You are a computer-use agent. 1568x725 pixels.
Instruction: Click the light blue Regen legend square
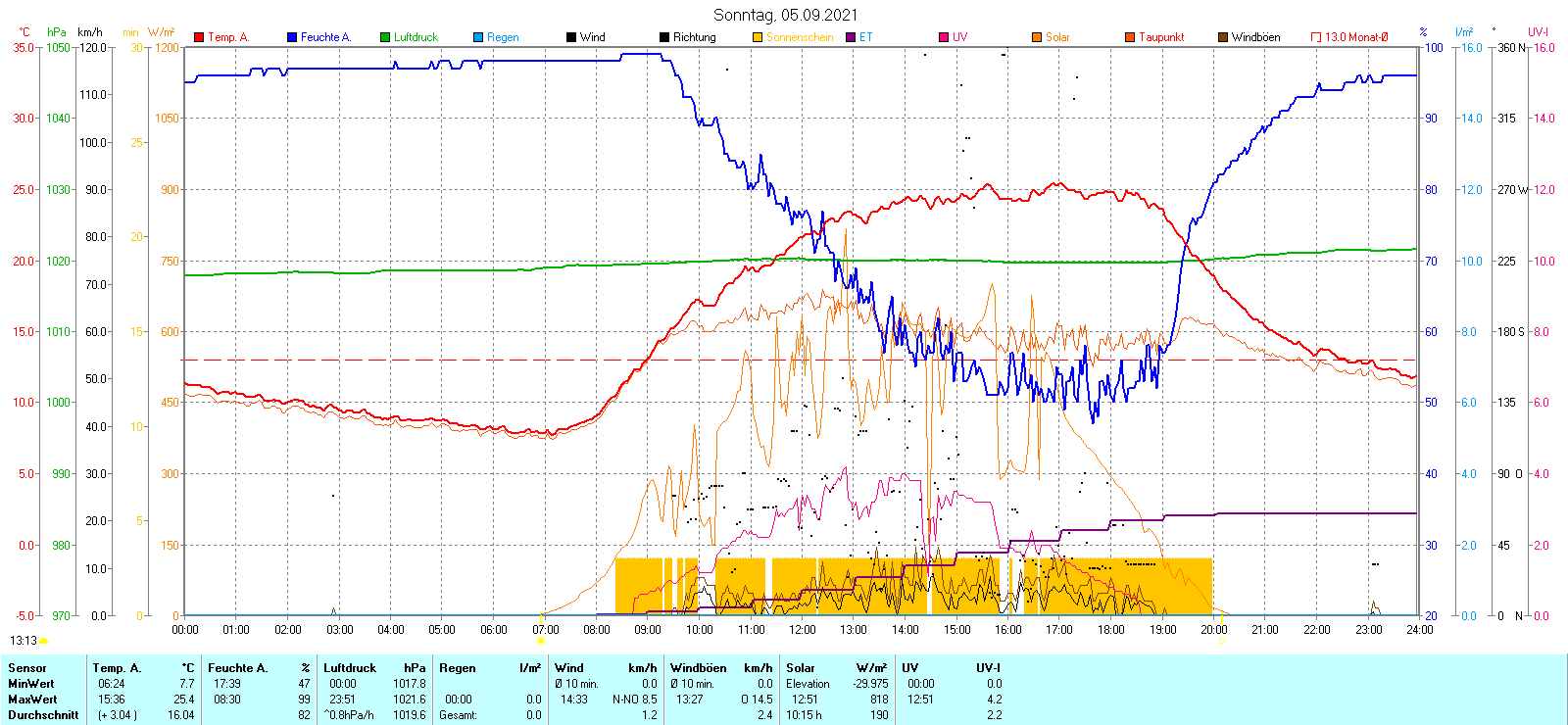click(478, 37)
